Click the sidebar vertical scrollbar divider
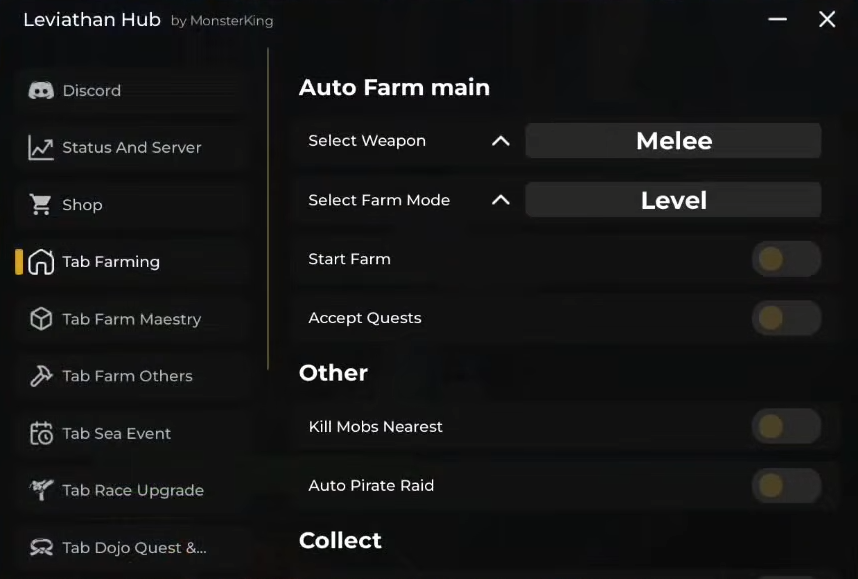The height and width of the screenshot is (579, 858). pos(268,210)
